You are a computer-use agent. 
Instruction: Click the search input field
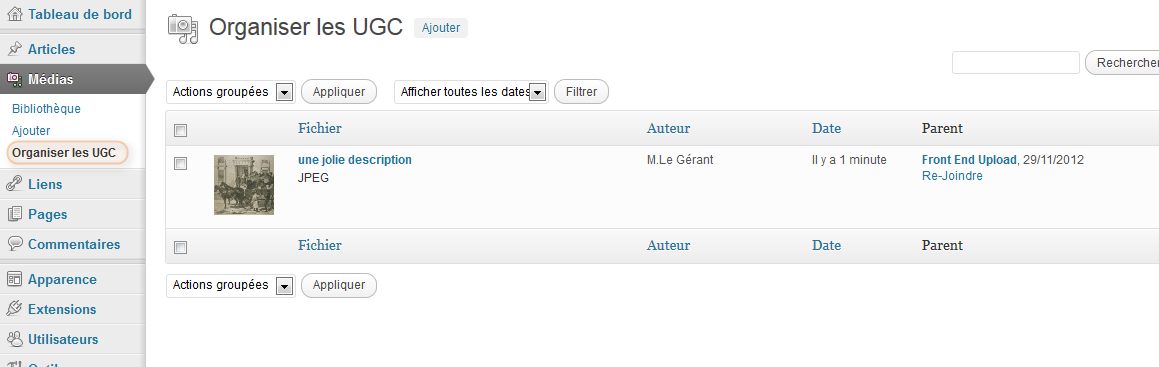click(x=1016, y=63)
